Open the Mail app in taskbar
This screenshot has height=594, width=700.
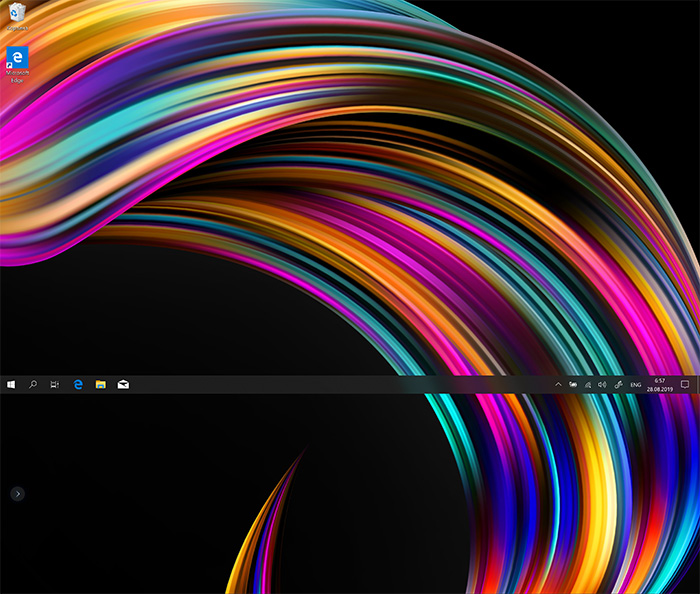click(x=123, y=384)
